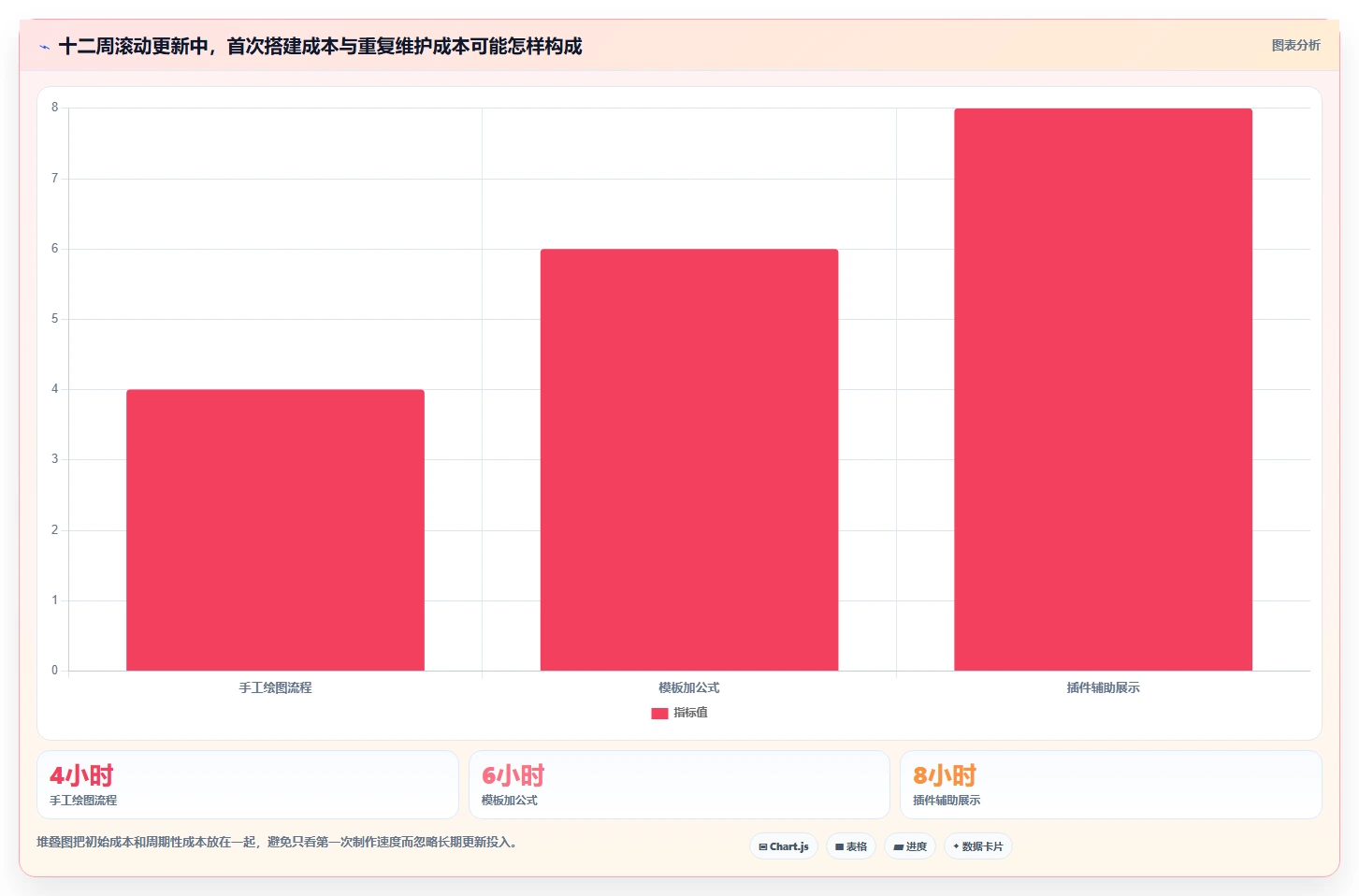1359x896 pixels.
Task: Click the y-axis value 4
Action: pos(54,389)
